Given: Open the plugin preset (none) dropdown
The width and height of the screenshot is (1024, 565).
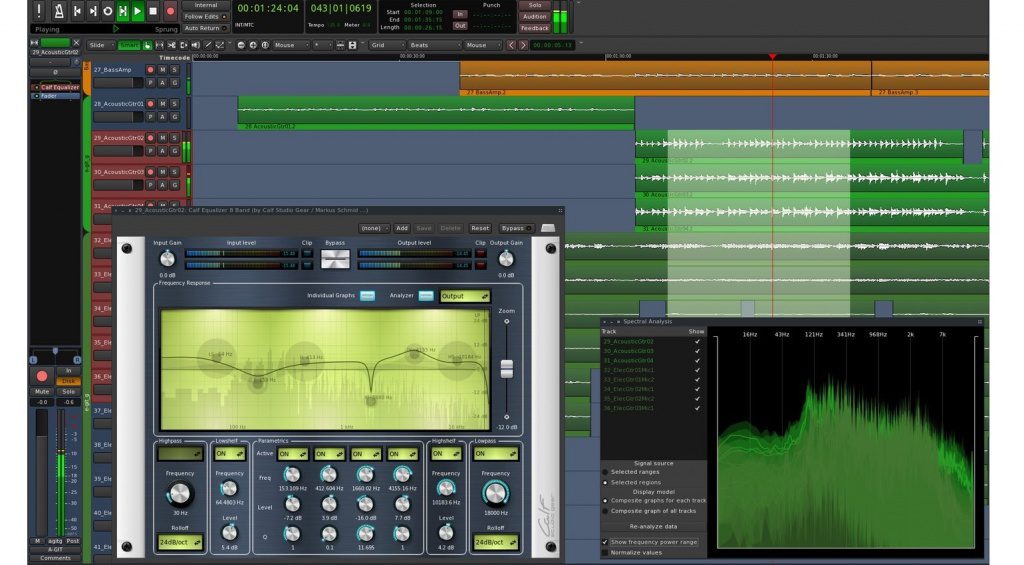Looking at the screenshot, I should coord(375,228).
